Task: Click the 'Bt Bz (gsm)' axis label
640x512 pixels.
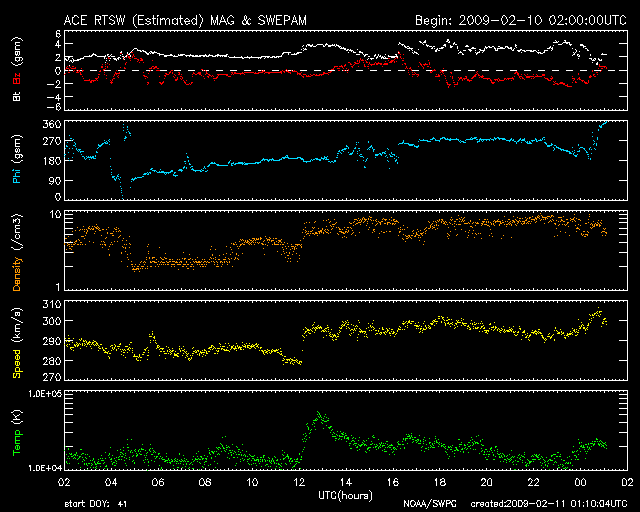Action: pyautogui.click(x=17, y=69)
